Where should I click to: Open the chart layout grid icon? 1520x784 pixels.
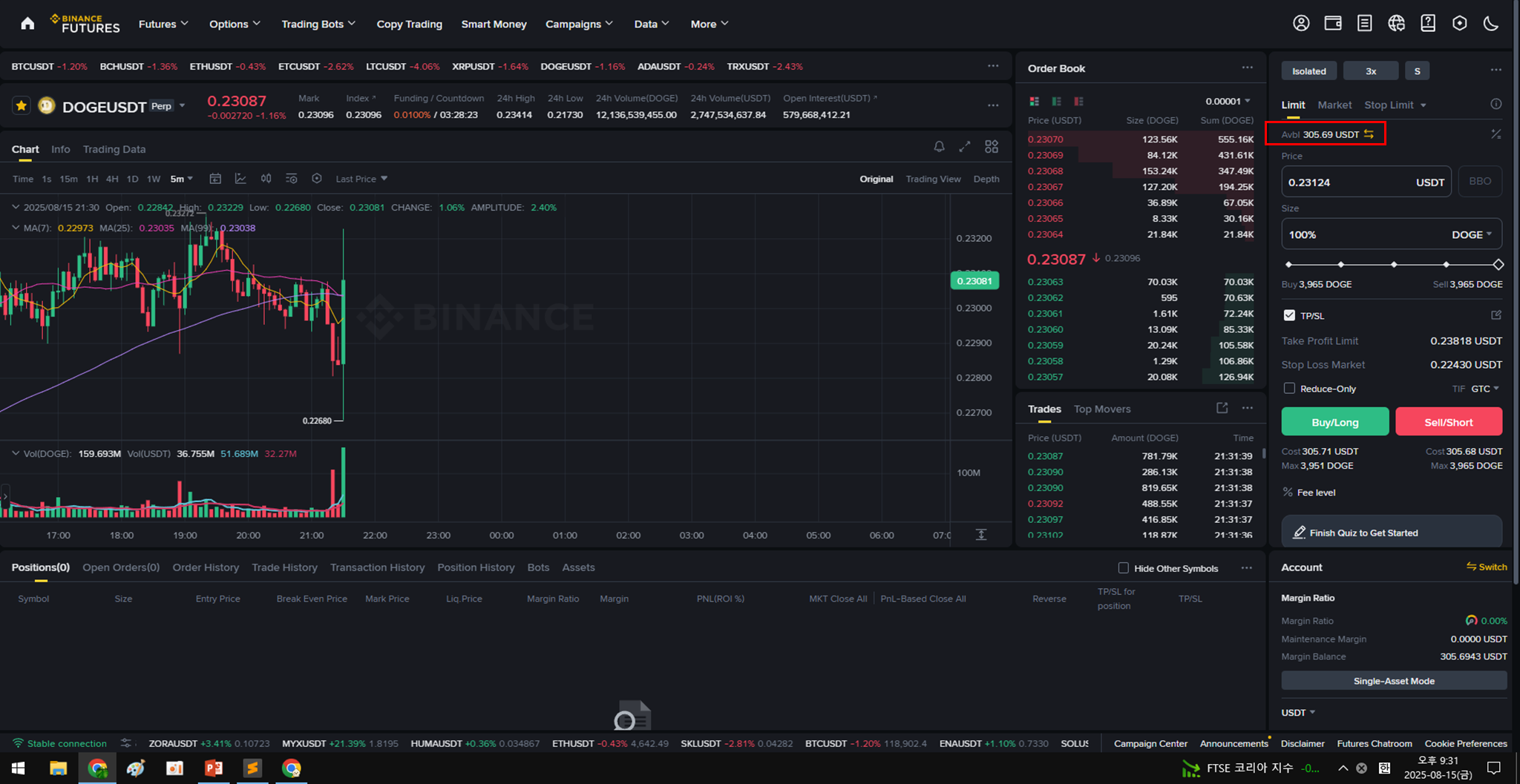point(992,147)
